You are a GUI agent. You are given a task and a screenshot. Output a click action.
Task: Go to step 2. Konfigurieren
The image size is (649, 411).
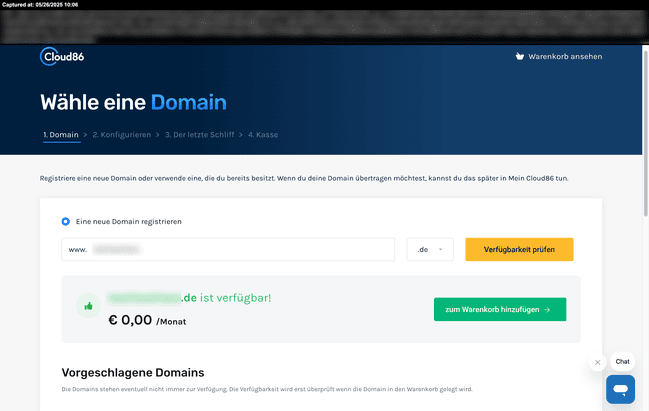tap(122, 135)
